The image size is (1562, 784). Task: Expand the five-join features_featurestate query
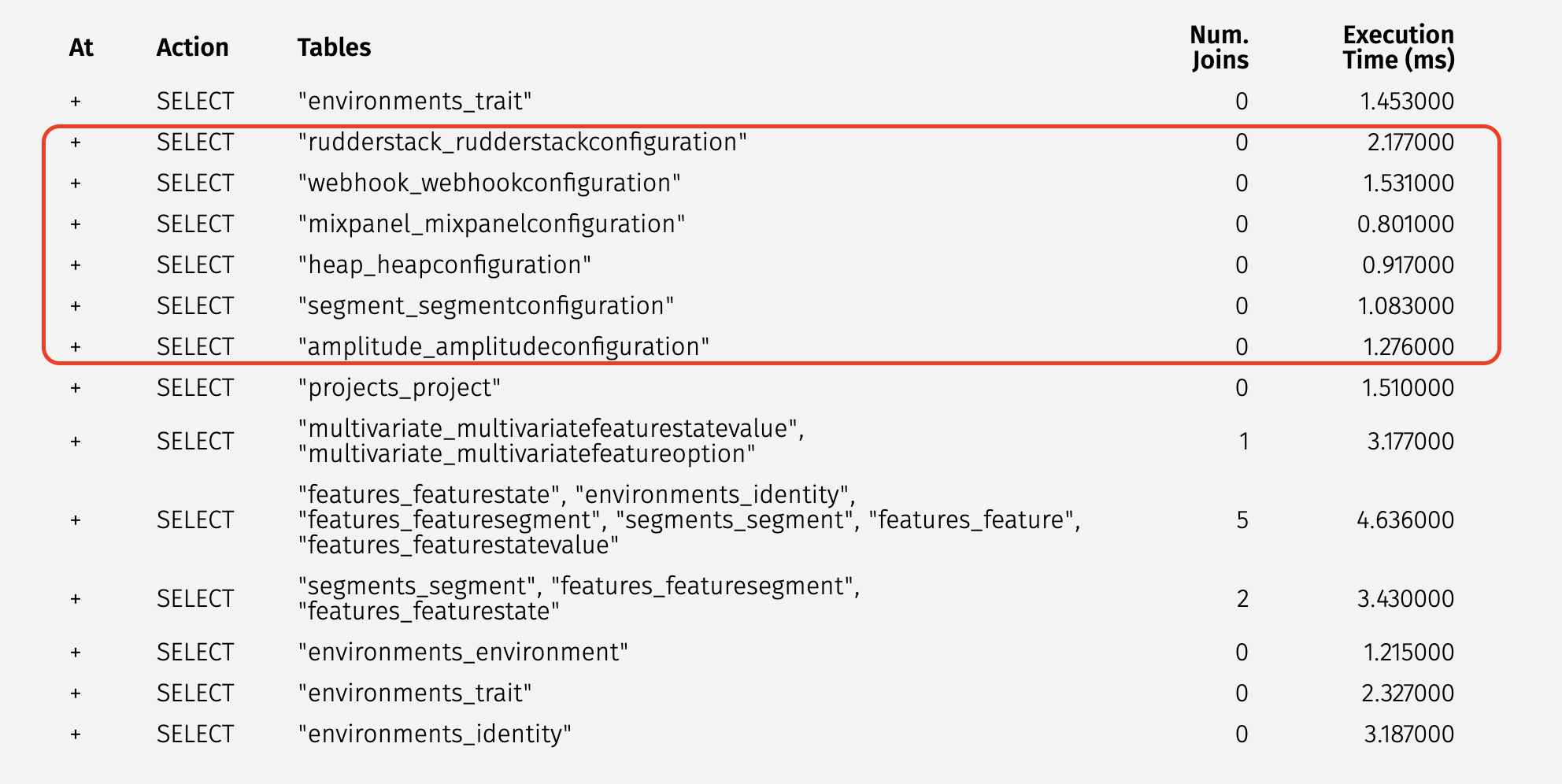[76, 520]
